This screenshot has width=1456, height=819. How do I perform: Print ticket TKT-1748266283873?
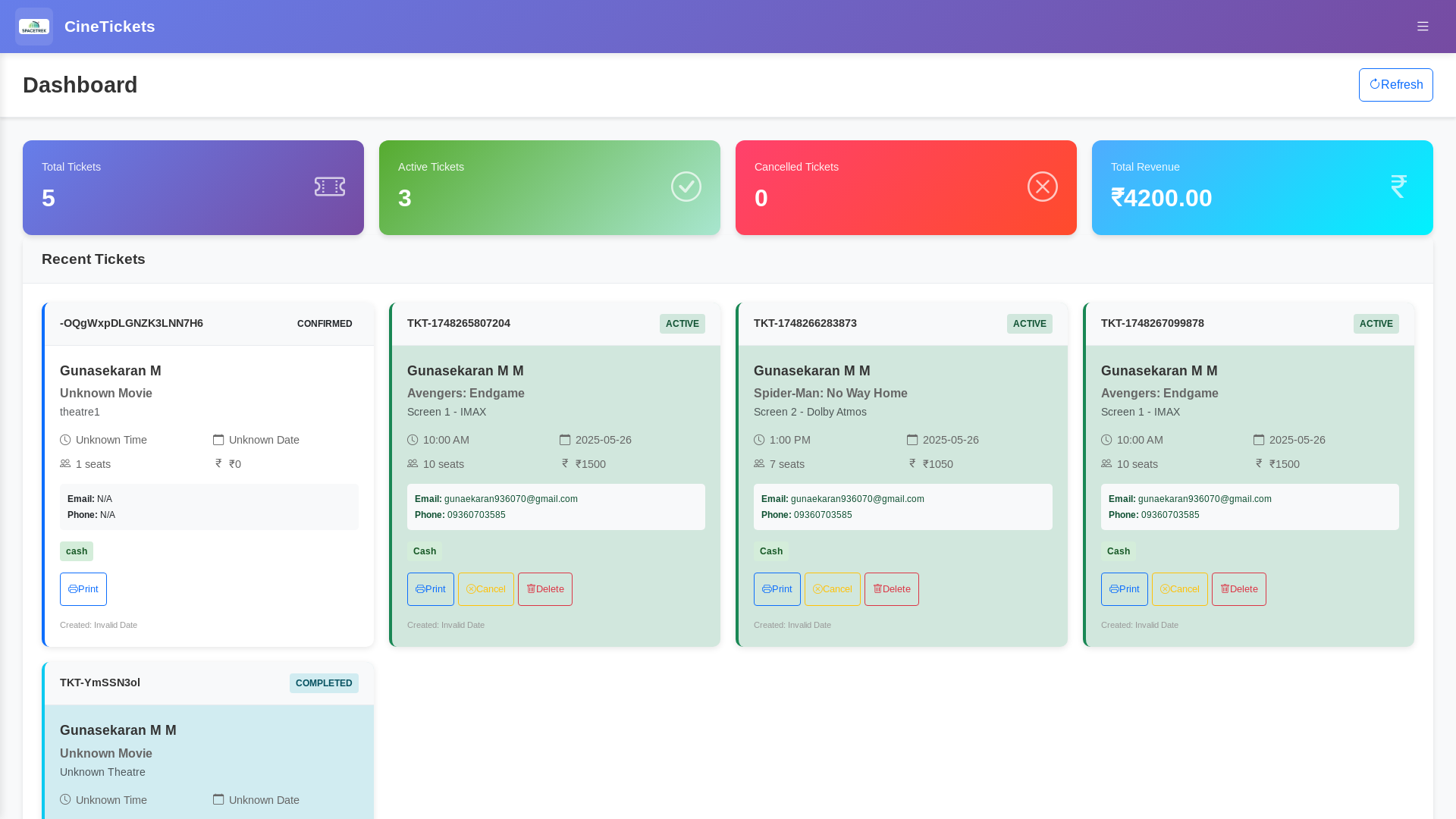[777, 589]
